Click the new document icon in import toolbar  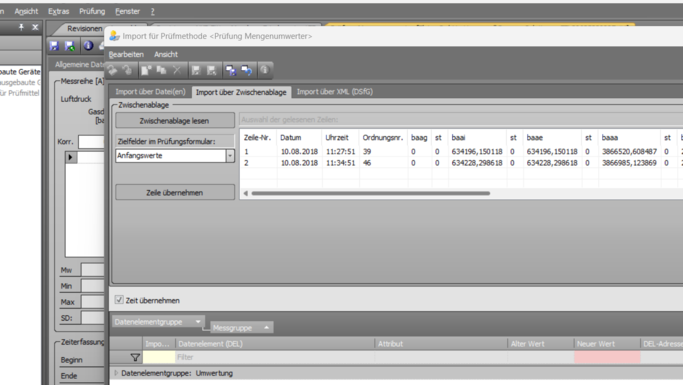(x=146, y=70)
